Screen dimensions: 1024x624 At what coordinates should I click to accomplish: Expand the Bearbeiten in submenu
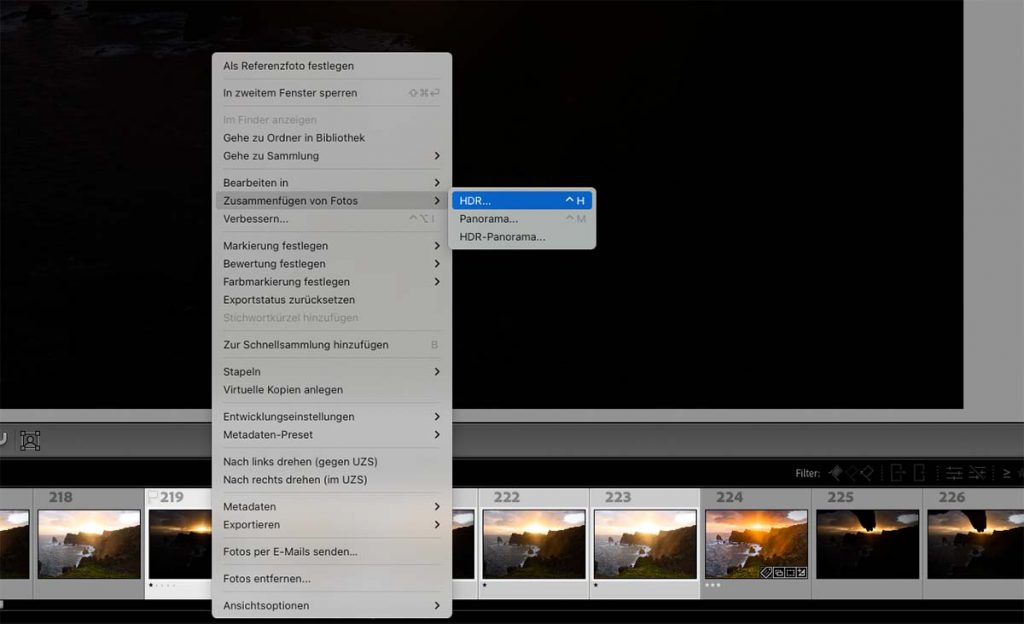point(330,183)
